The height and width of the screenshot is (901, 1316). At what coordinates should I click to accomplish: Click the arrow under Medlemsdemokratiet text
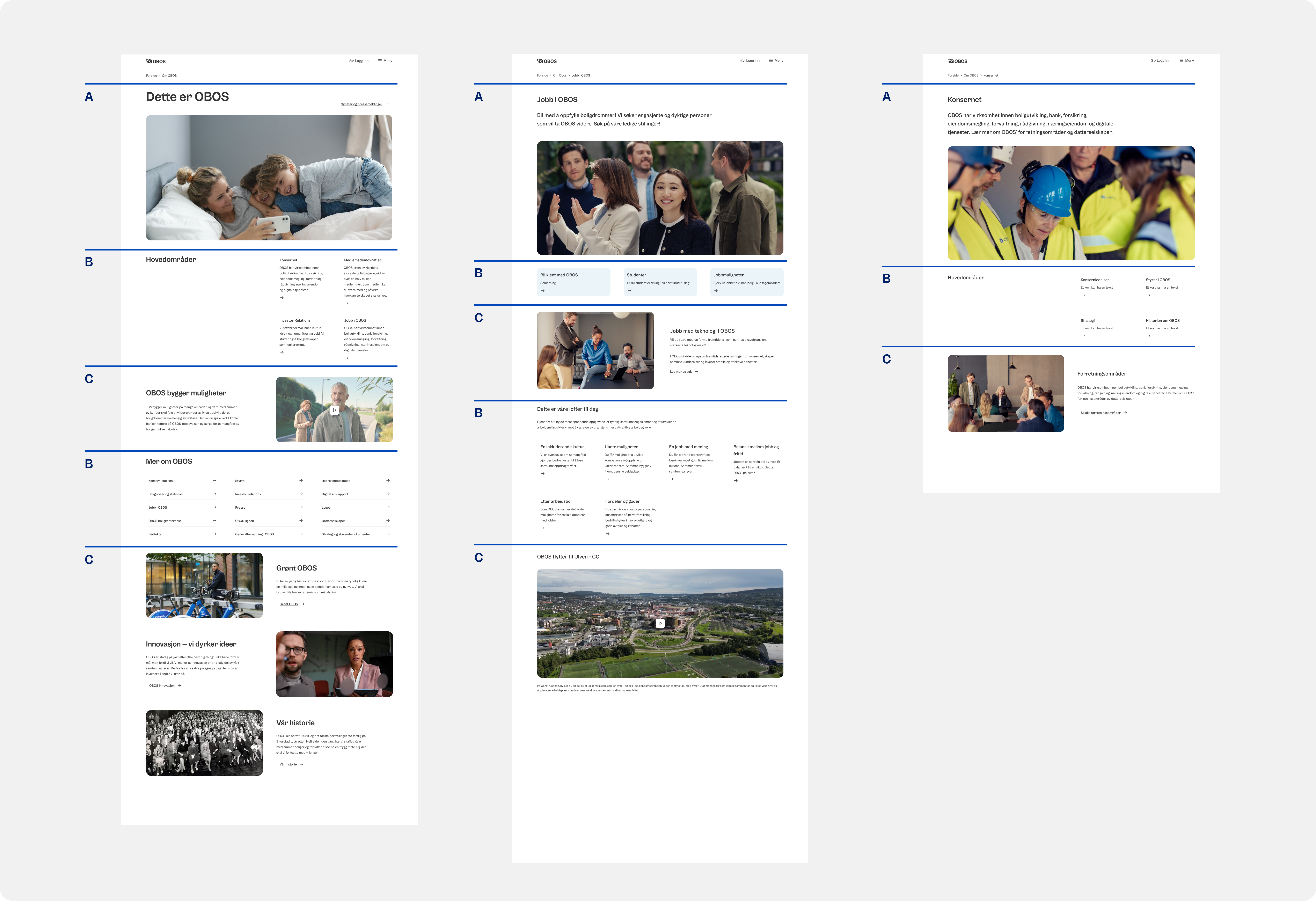[x=346, y=303]
